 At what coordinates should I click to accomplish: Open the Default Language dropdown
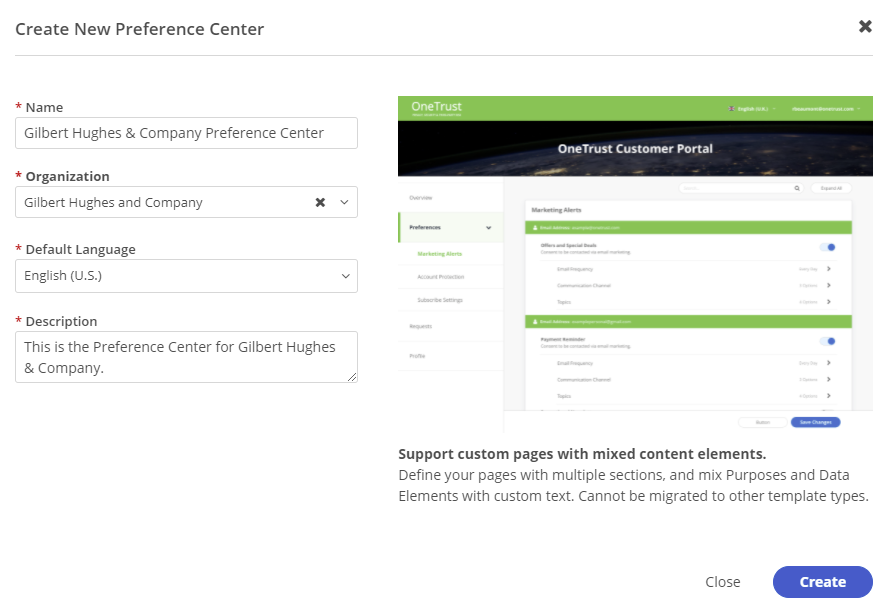click(x=186, y=276)
